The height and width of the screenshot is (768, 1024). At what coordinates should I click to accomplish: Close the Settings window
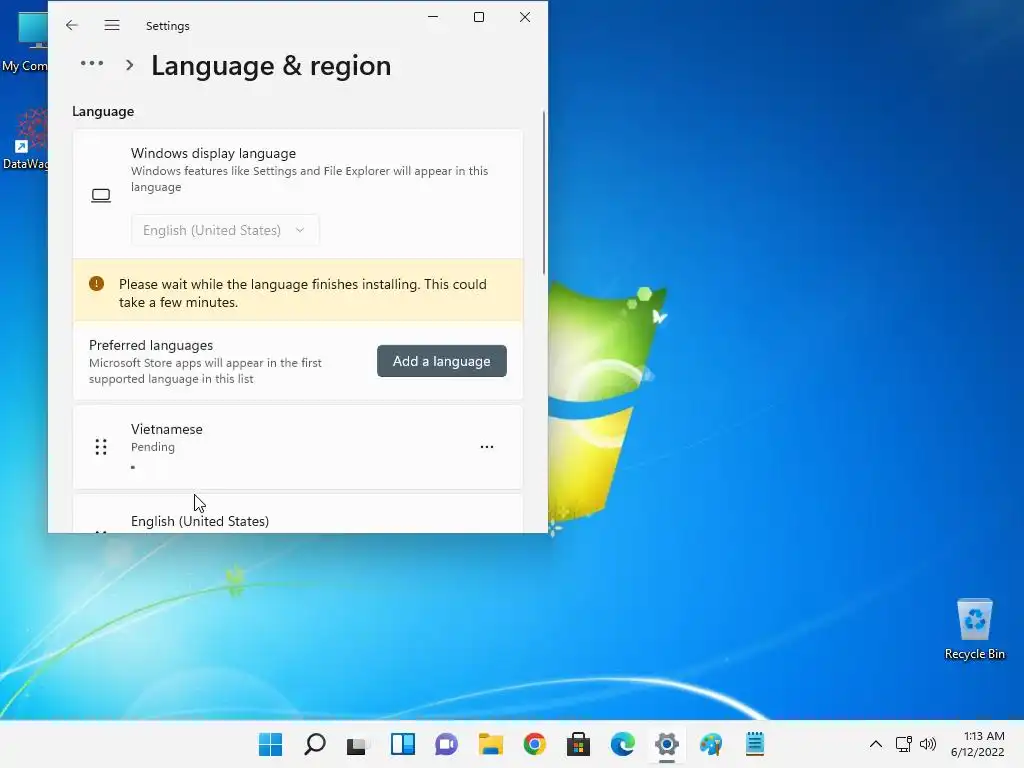[524, 17]
